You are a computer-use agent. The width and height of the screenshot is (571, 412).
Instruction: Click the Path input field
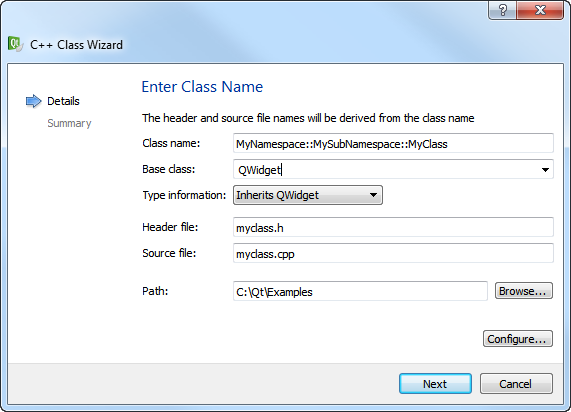[x=360, y=291]
